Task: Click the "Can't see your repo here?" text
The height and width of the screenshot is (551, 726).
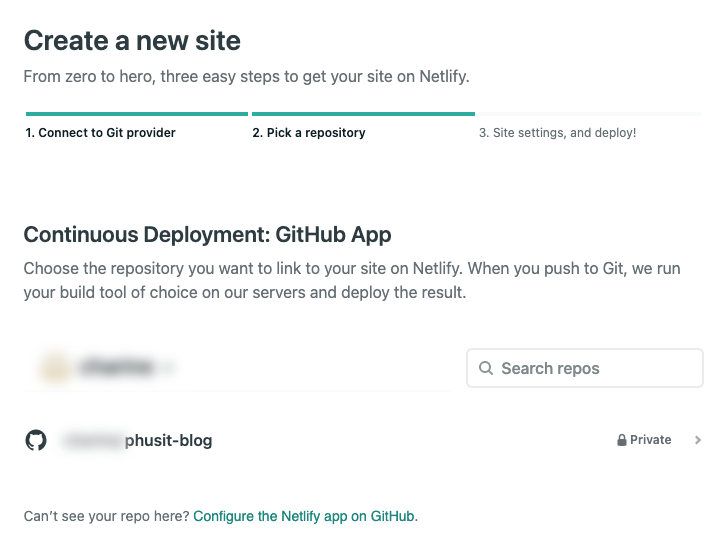Action: click(106, 517)
